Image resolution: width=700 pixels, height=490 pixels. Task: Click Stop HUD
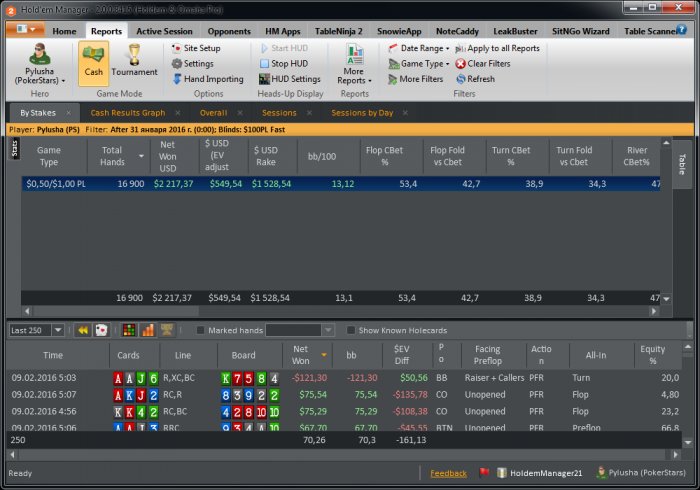point(284,64)
